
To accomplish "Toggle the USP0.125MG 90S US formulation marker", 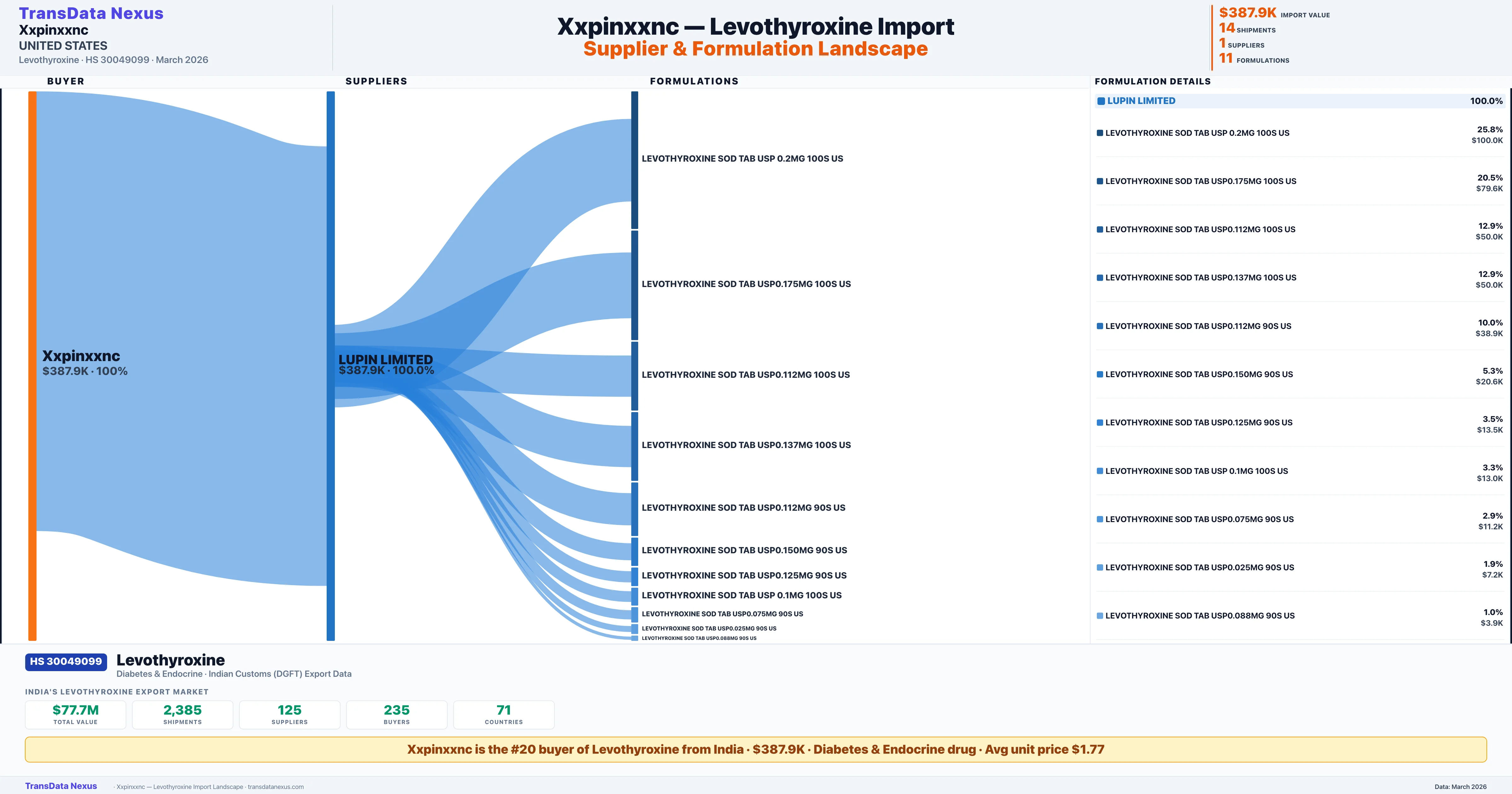I will click(1100, 422).
